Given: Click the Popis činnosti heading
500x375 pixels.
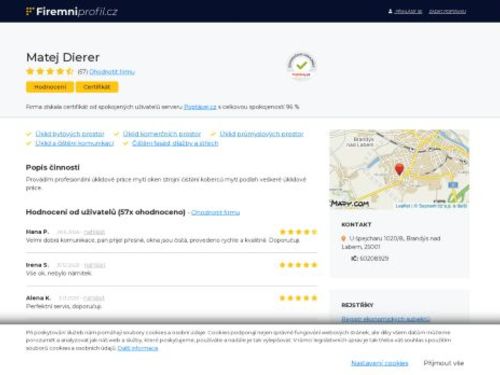Looking at the screenshot, I should (53, 167).
